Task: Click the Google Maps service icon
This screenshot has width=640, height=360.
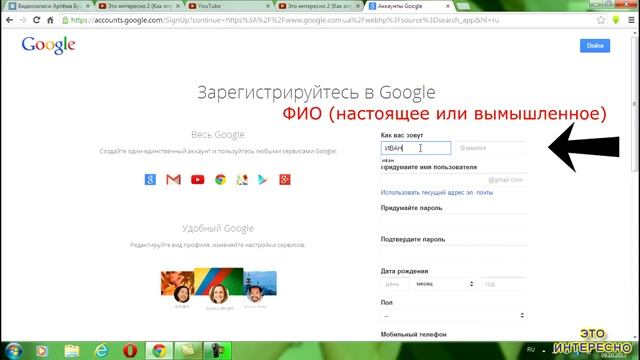Action: tap(242, 180)
